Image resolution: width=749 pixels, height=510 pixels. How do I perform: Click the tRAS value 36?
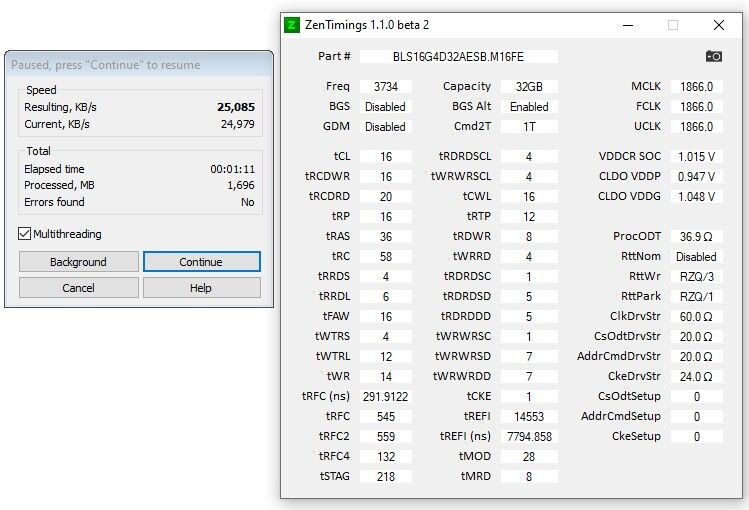pos(386,236)
